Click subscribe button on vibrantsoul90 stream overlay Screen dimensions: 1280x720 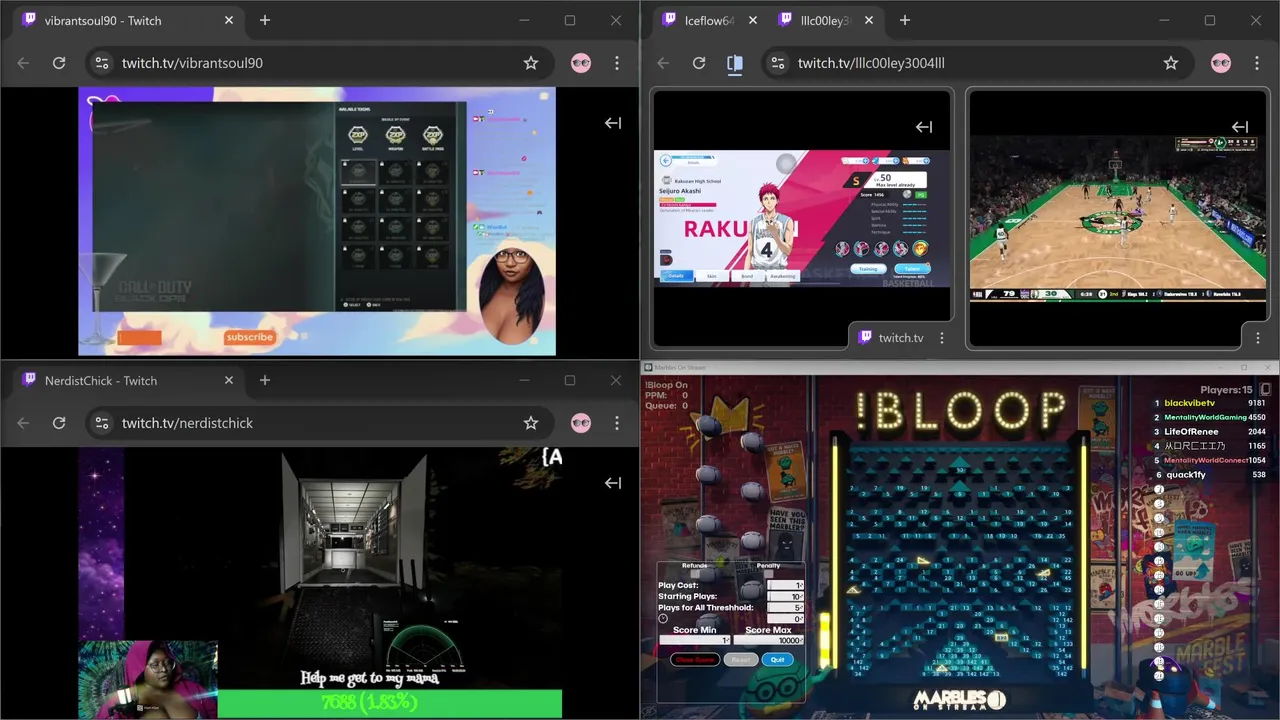click(250, 337)
